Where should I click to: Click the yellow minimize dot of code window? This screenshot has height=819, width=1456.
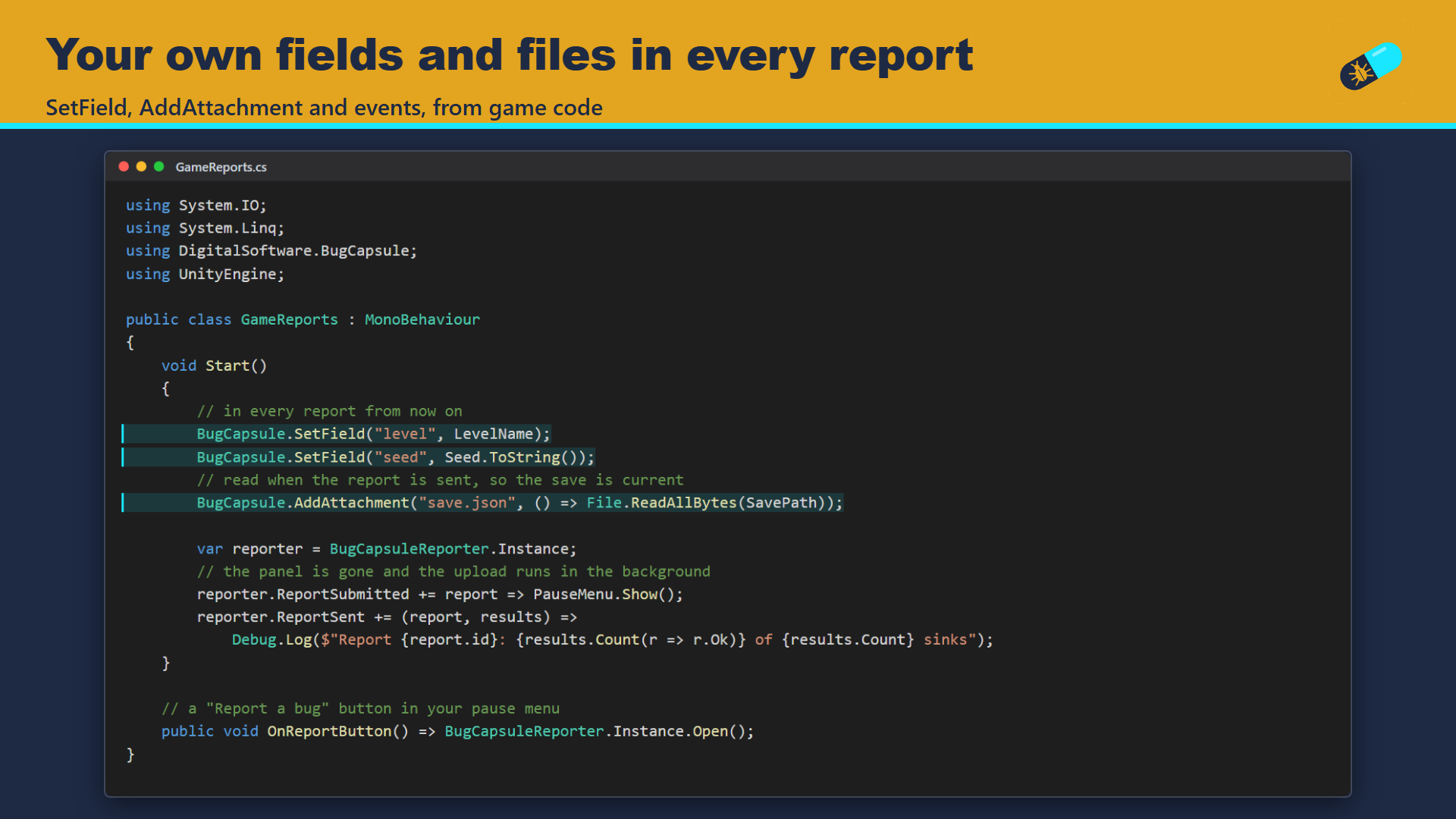coord(141,167)
